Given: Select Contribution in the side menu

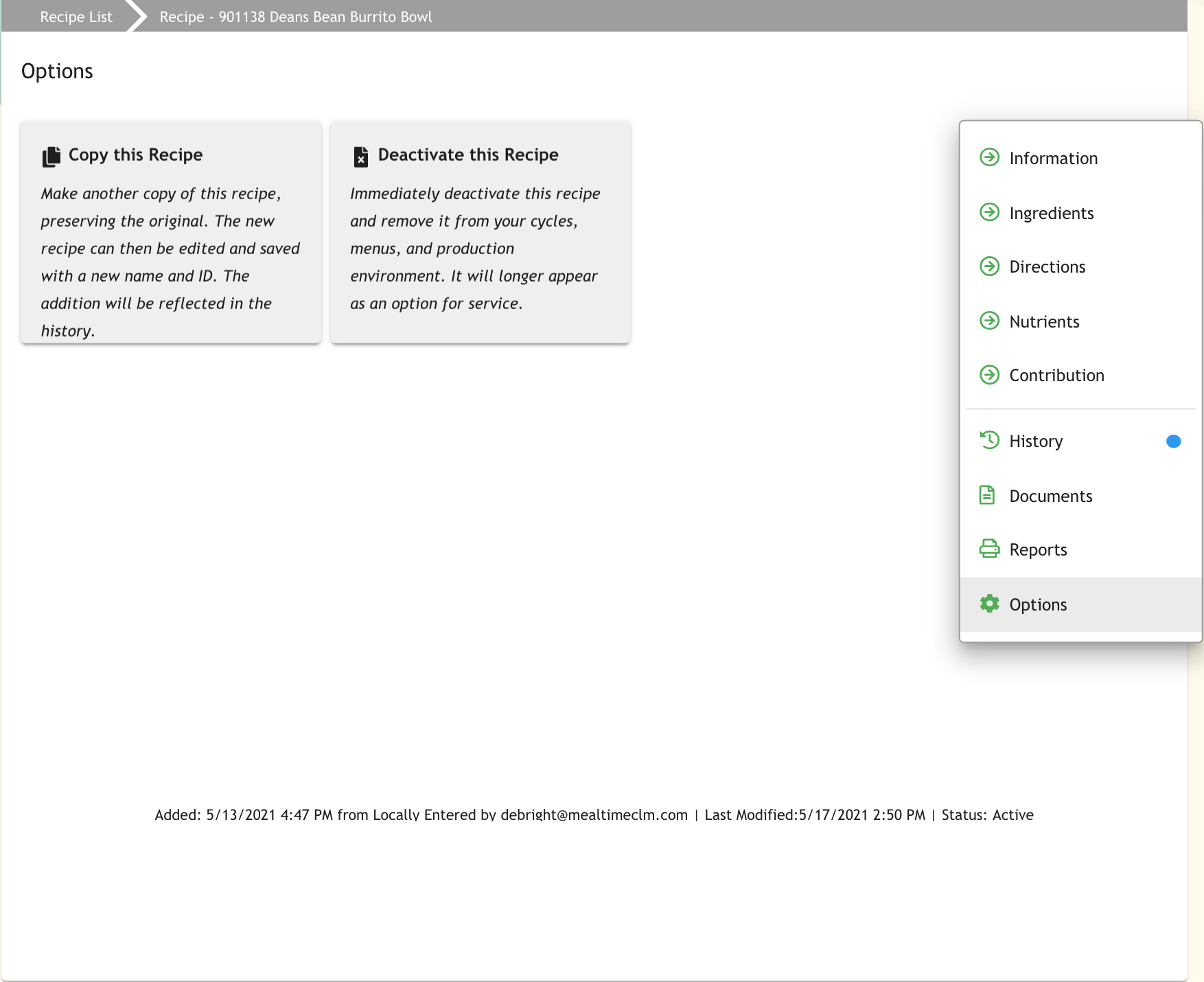Looking at the screenshot, I should tap(1080, 375).
